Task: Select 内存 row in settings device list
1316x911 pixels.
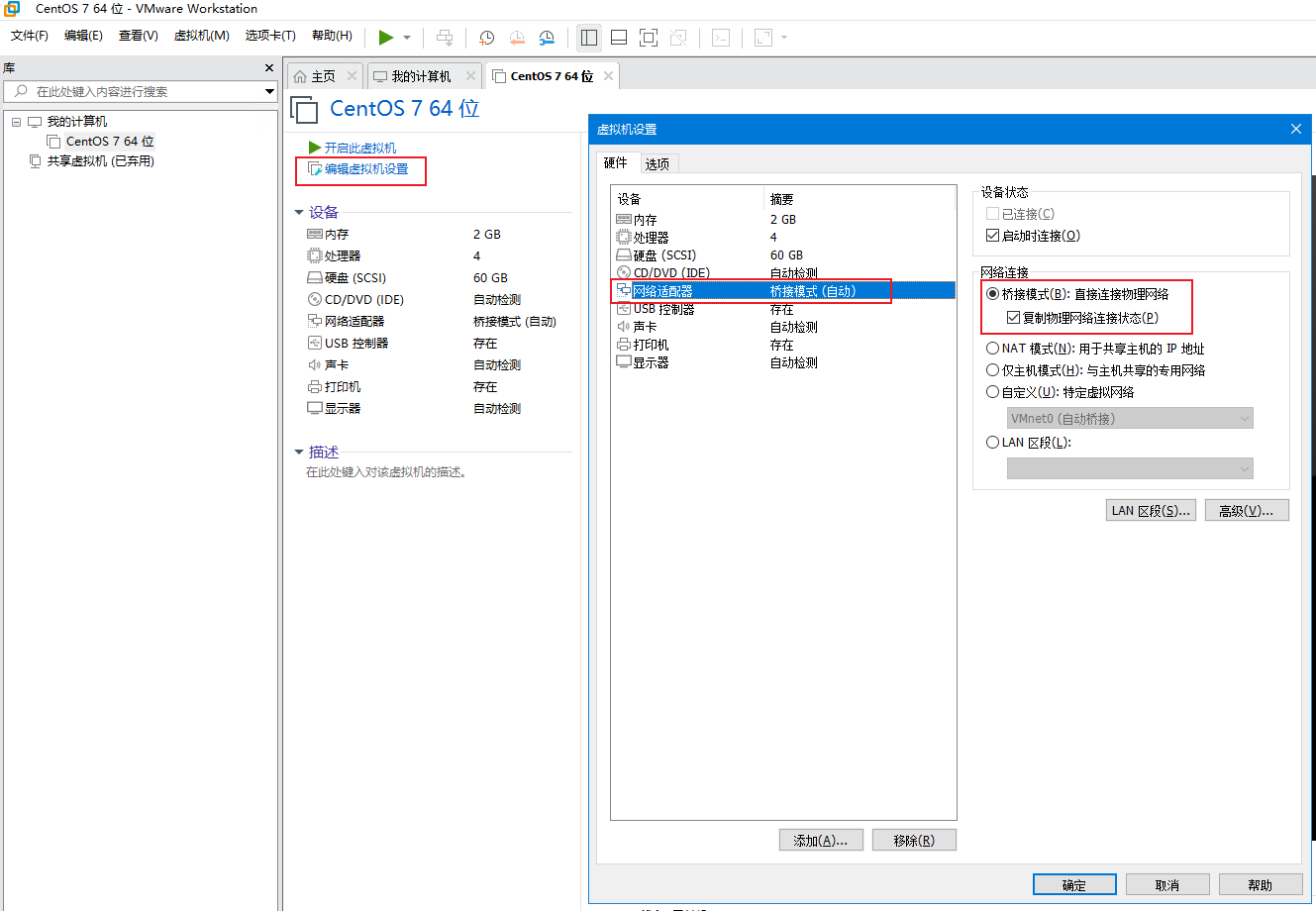Action: click(x=783, y=220)
